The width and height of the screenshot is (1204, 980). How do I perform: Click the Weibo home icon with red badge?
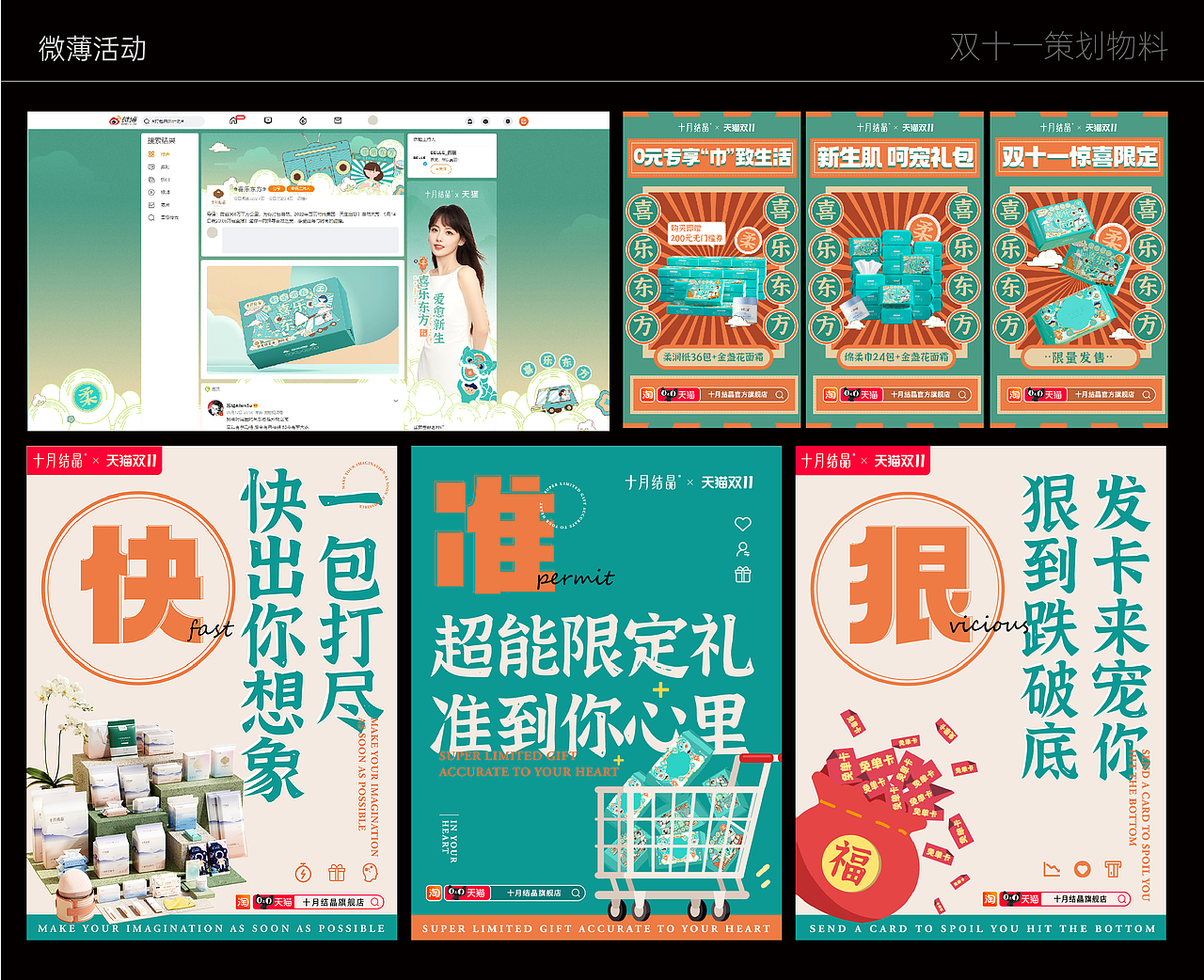tap(235, 119)
